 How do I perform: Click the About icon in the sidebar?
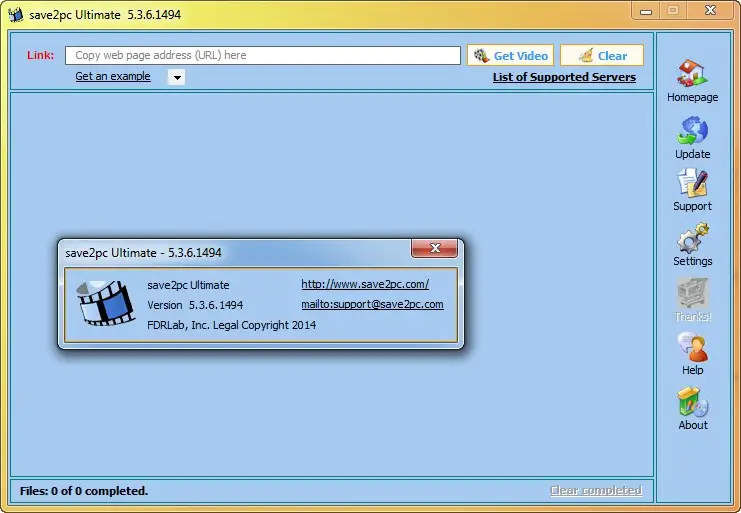click(692, 402)
